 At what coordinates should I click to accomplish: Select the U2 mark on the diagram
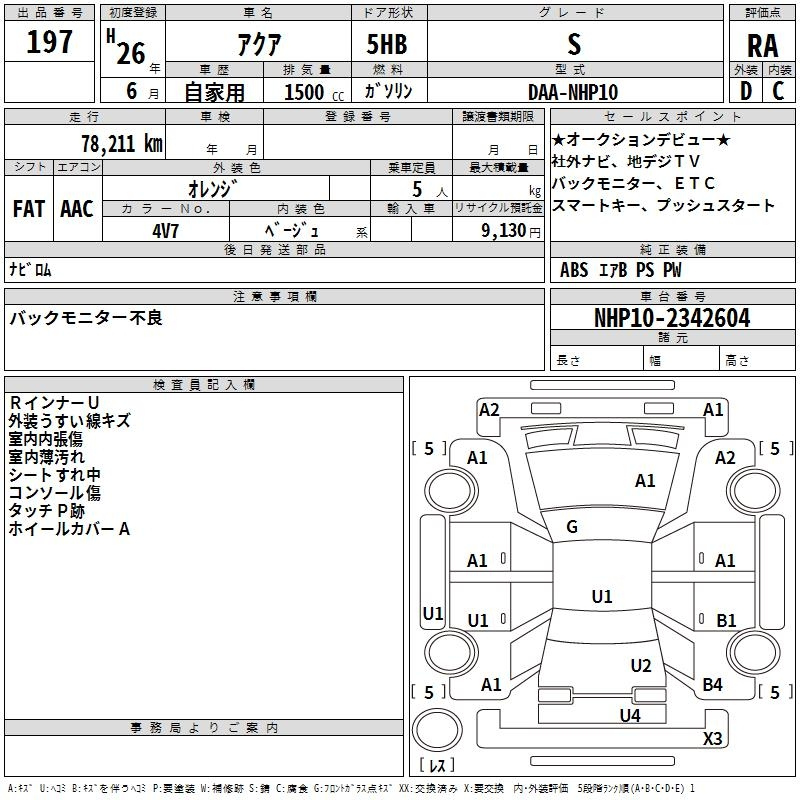[x=641, y=666]
